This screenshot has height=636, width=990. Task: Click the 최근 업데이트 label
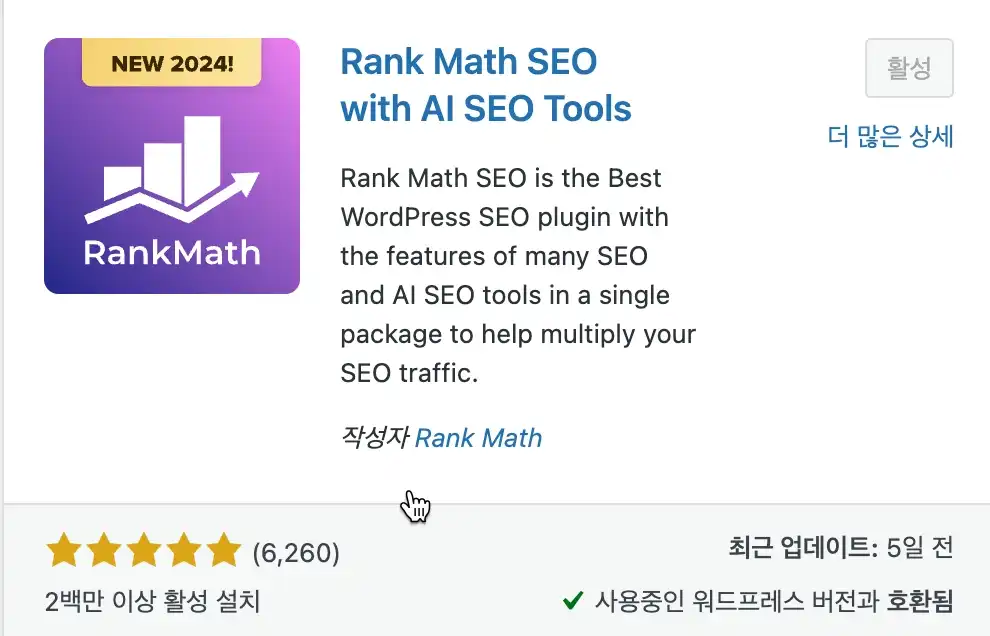click(x=802, y=548)
